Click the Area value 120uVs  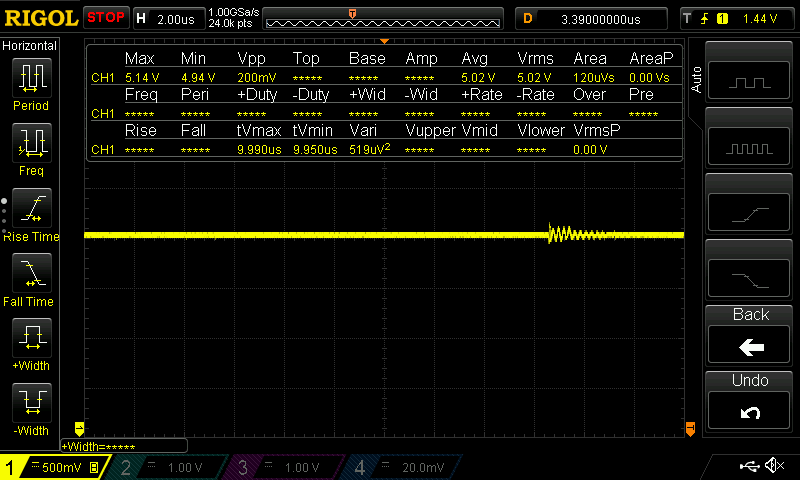(593, 78)
